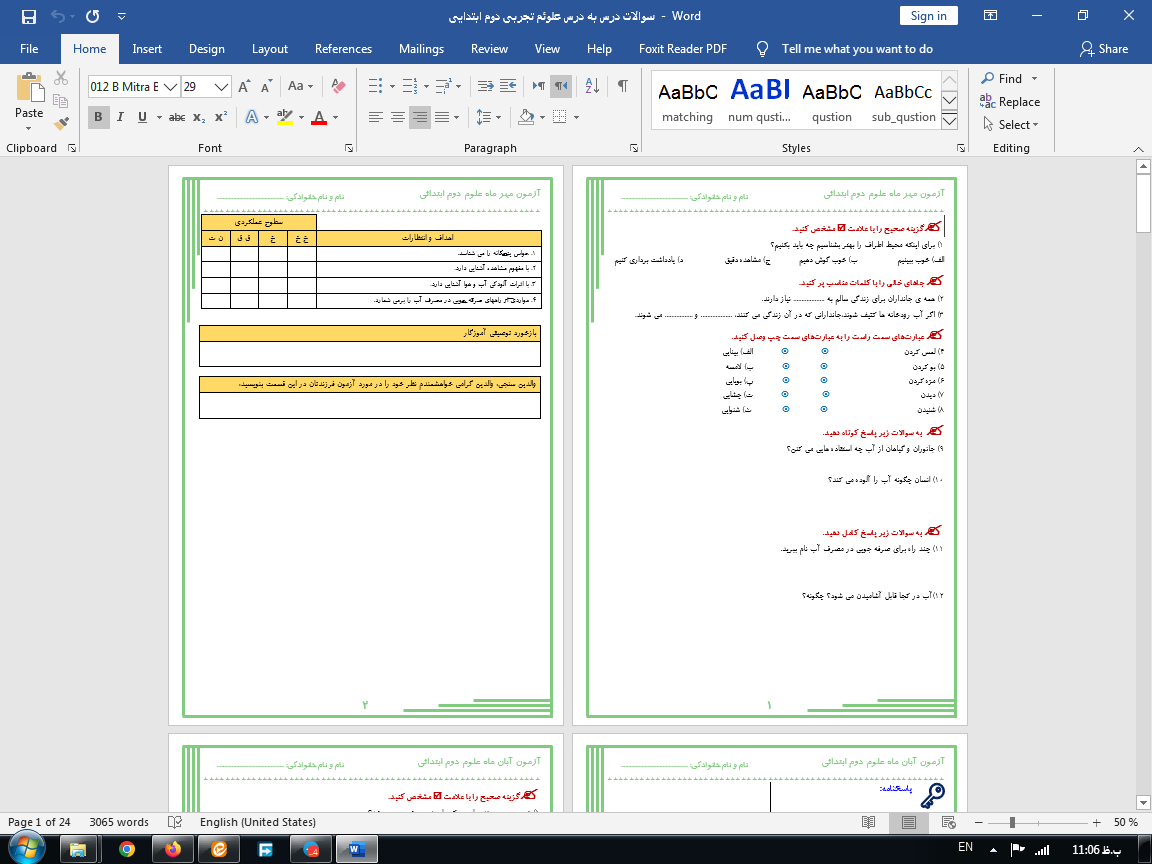The height and width of the screenshot is (864, 1152).
Task: Click Replace in the Editing group
Action: coord(1010,102)
